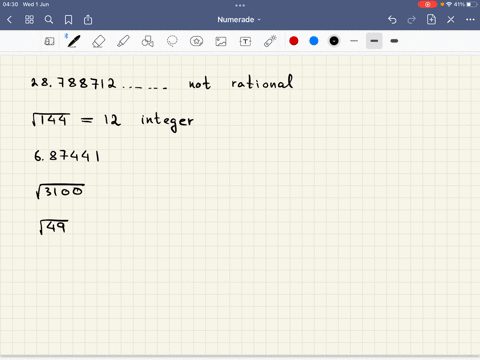Tap the three-dot multitasking control at top
This screenshot has height=360, width=480.
point(240,5)
